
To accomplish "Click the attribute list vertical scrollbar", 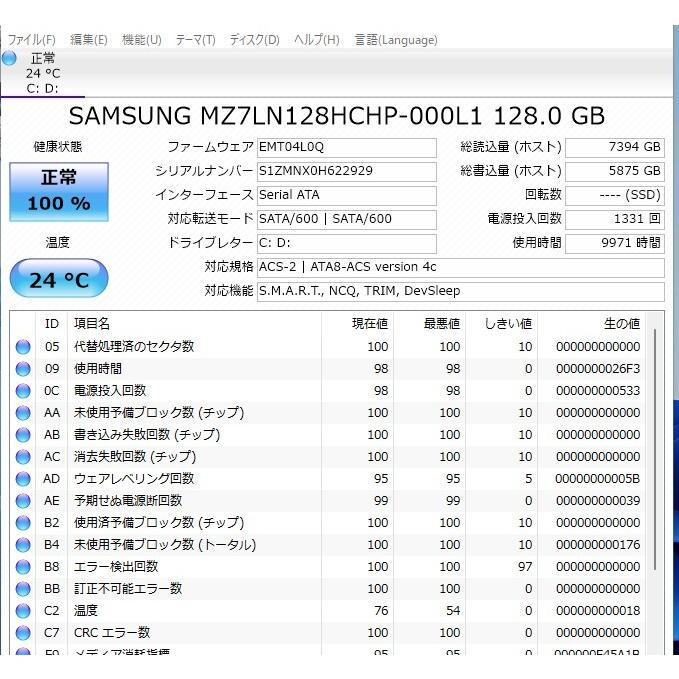I will click(655, 450).
